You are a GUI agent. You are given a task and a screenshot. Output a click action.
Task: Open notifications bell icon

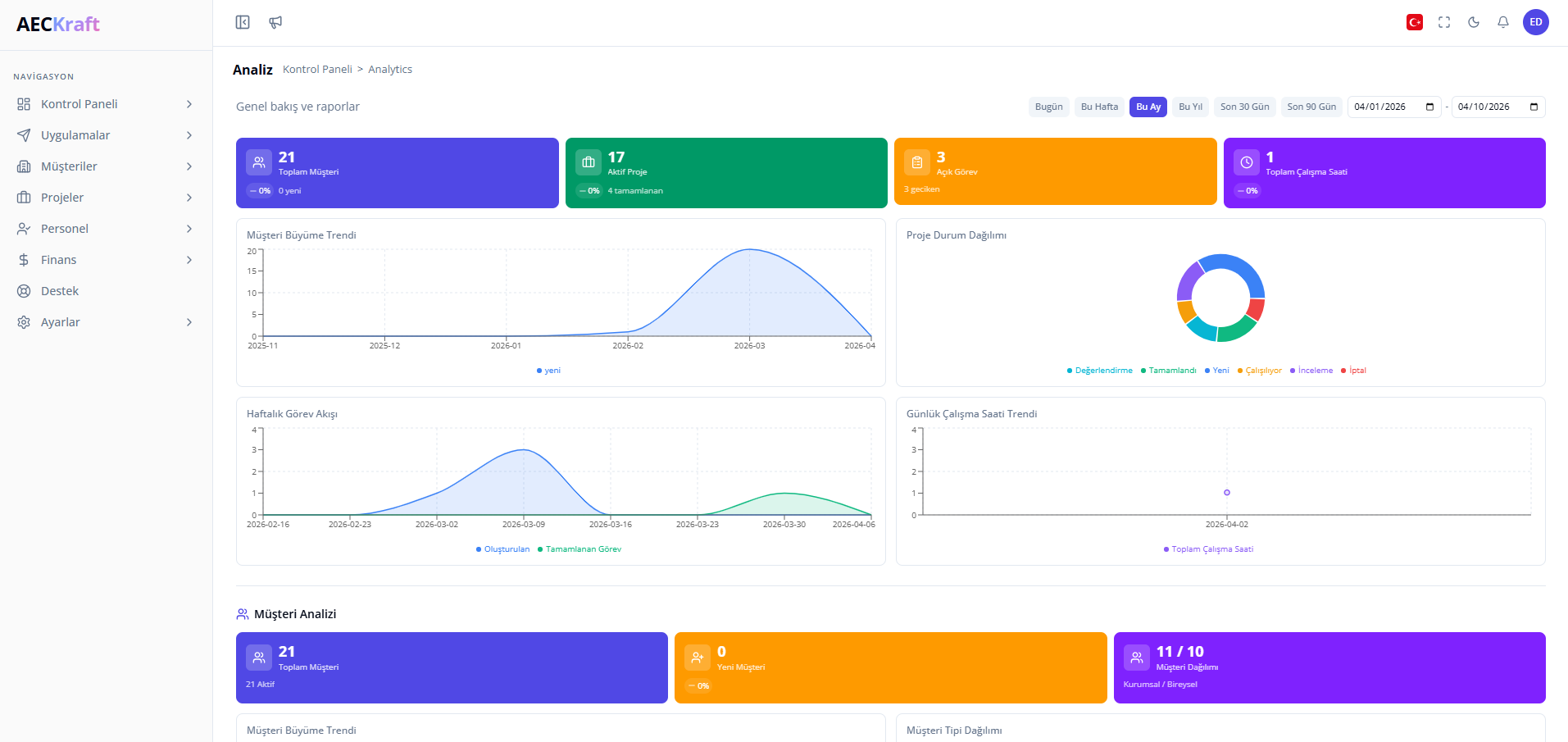pyautogui.click(x=1502, y=22)
